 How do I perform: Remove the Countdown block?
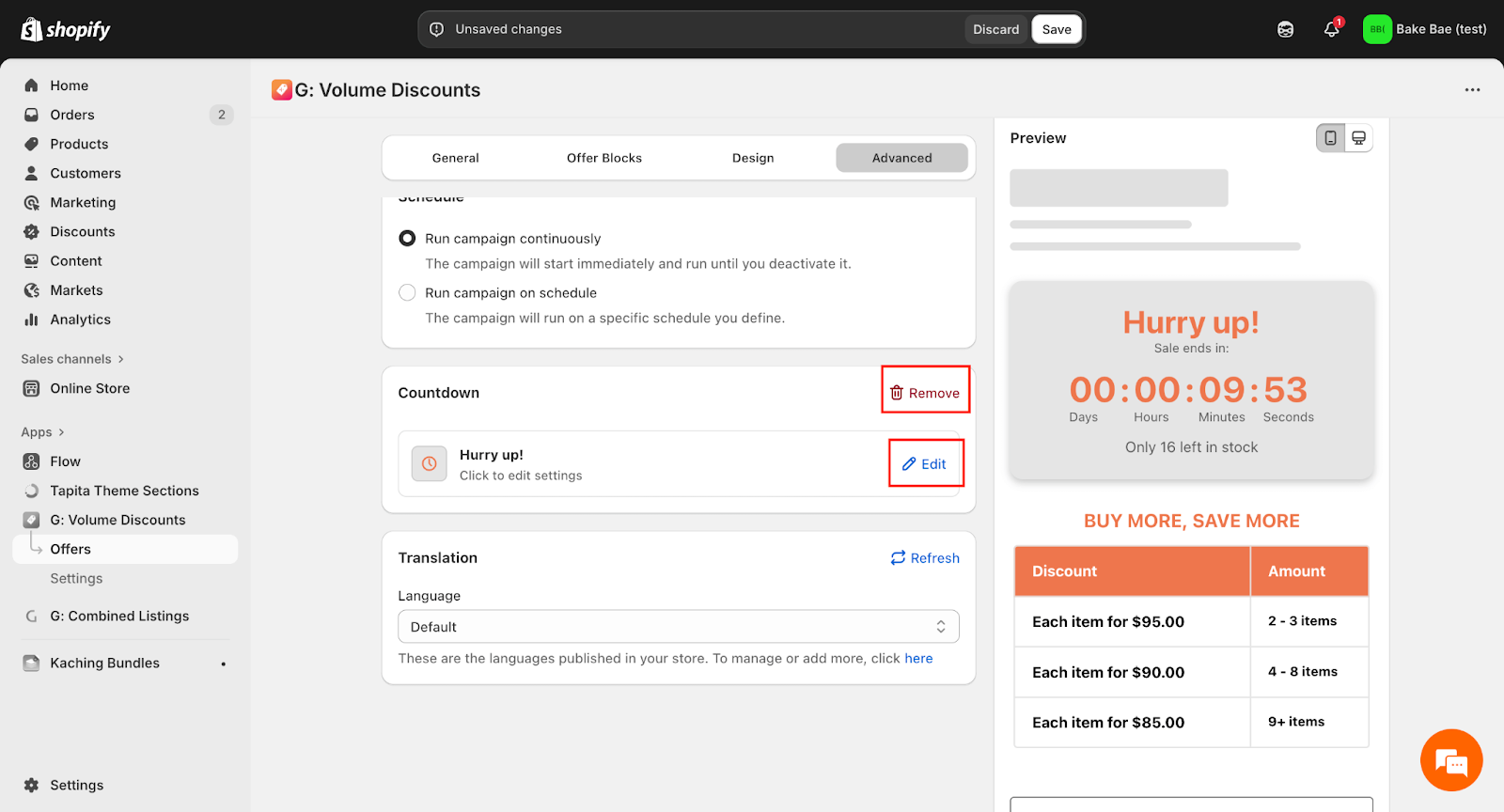click(x=925, y=393)
